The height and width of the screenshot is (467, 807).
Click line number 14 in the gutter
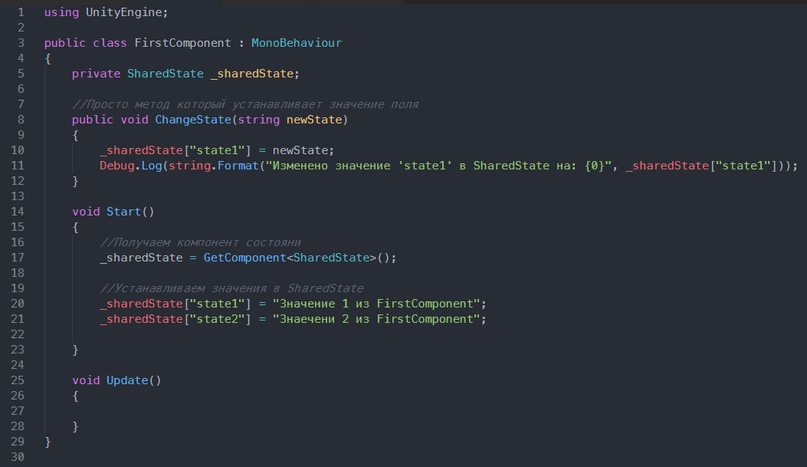pos(17,212)
